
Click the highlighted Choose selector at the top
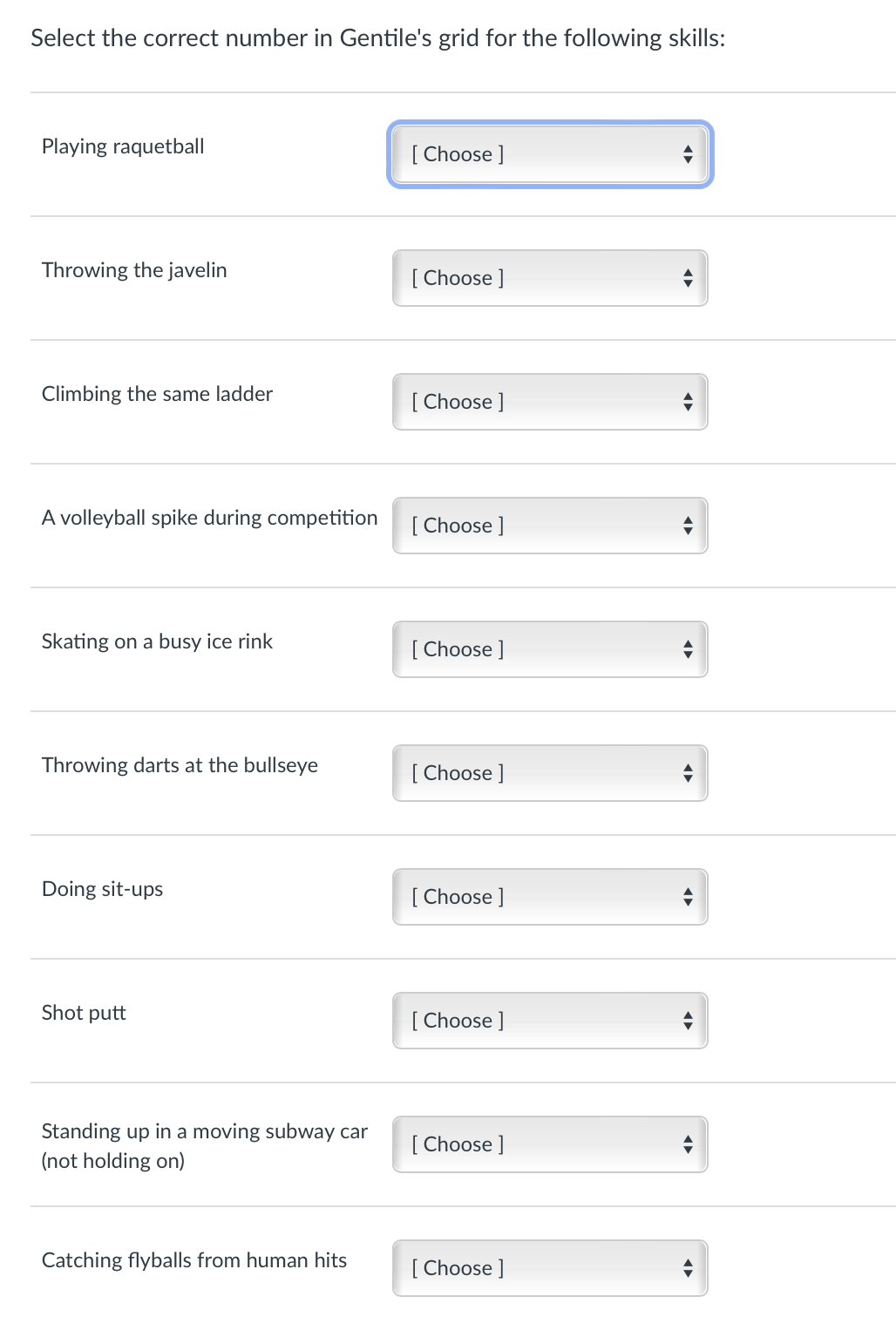click(x=549, y=154)
